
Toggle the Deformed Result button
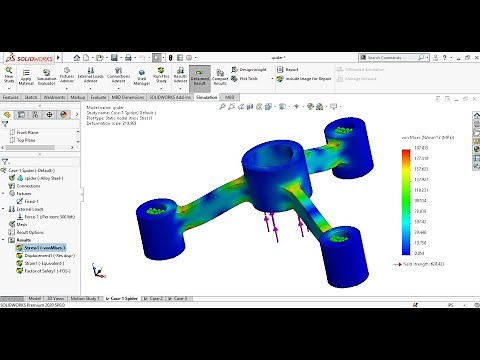click(x=200, y=79)
